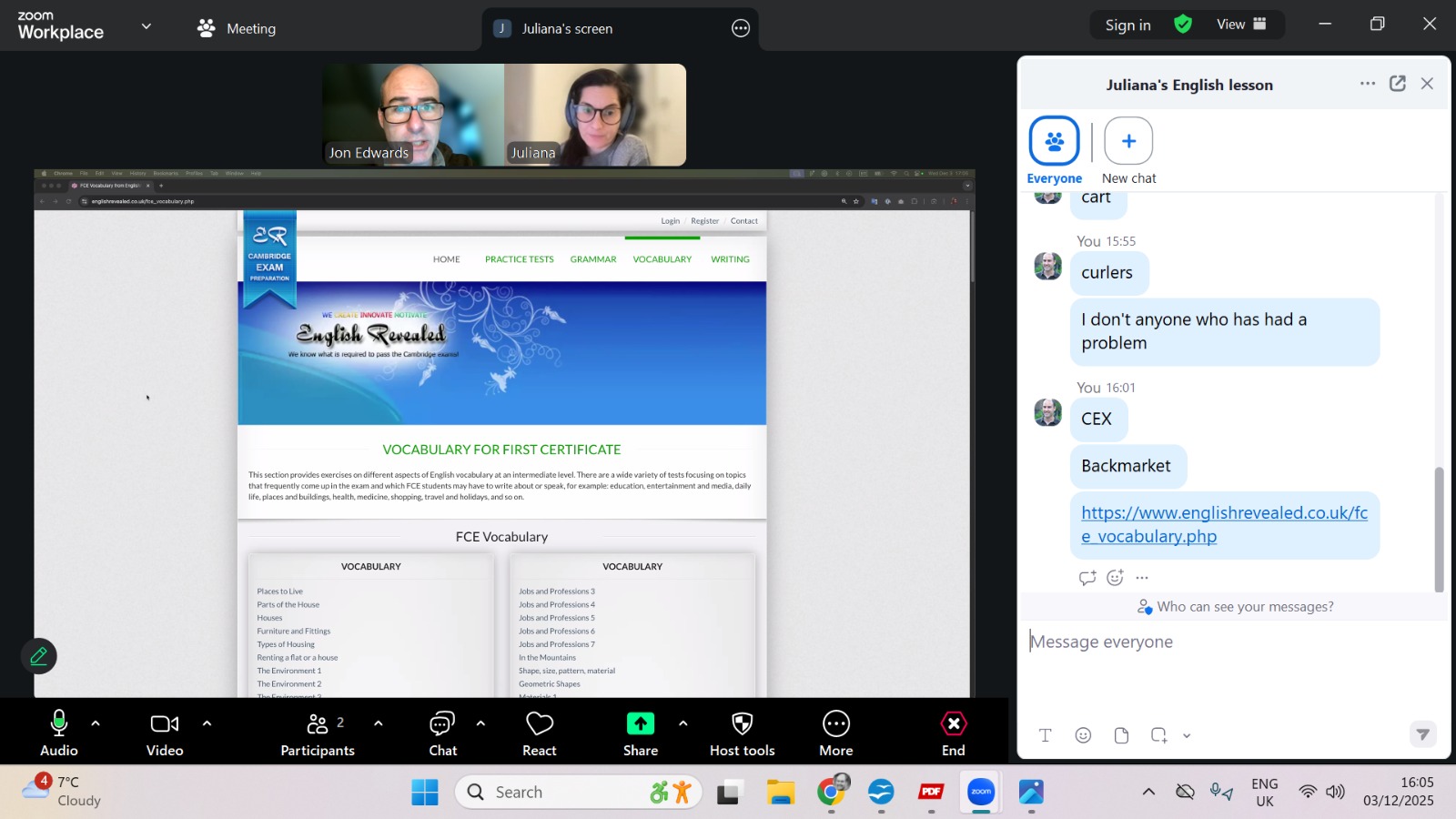Expand the audio options arrow

(96, 723)
